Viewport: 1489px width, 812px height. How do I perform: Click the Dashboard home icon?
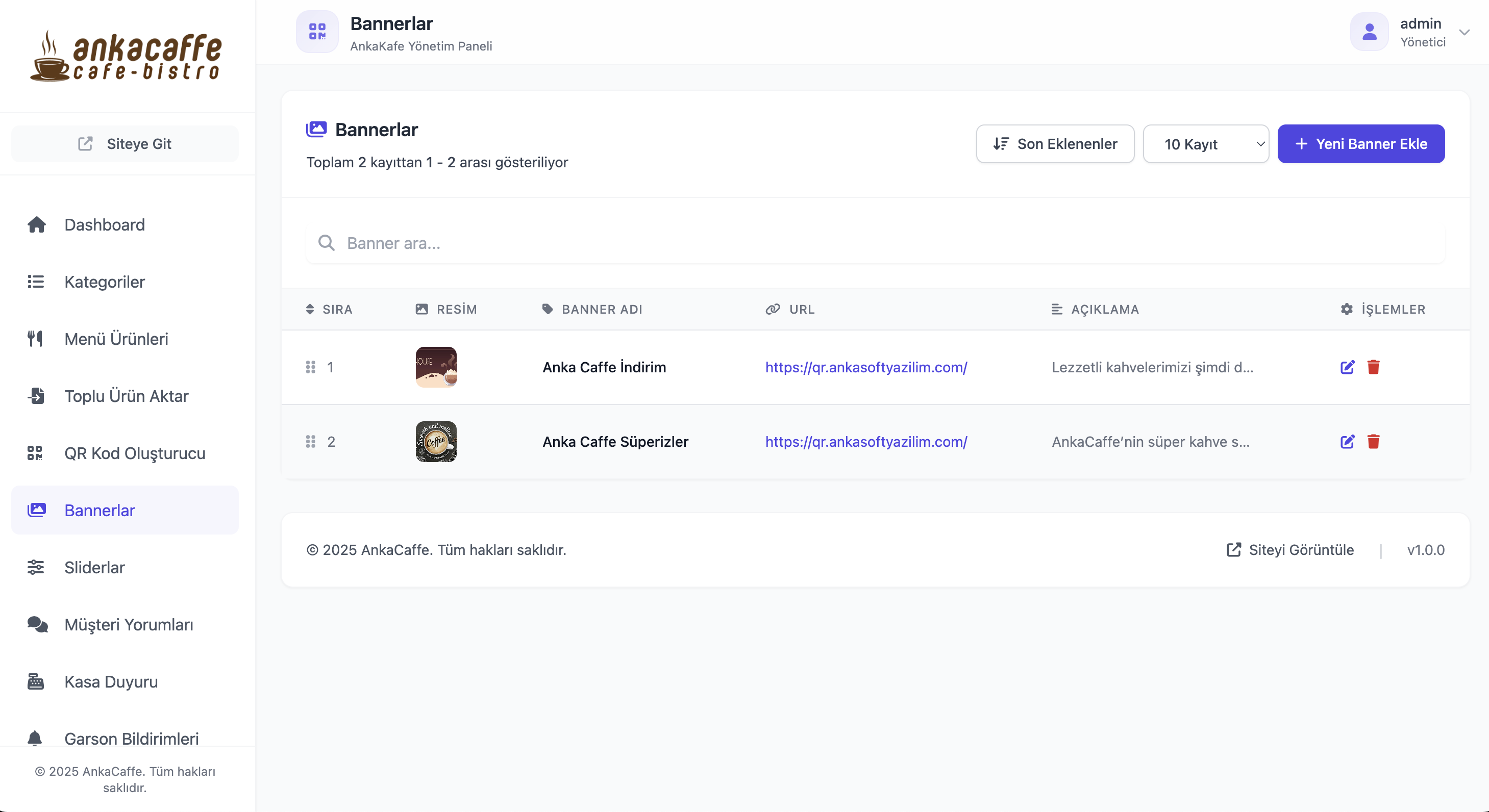pos(36,225)
